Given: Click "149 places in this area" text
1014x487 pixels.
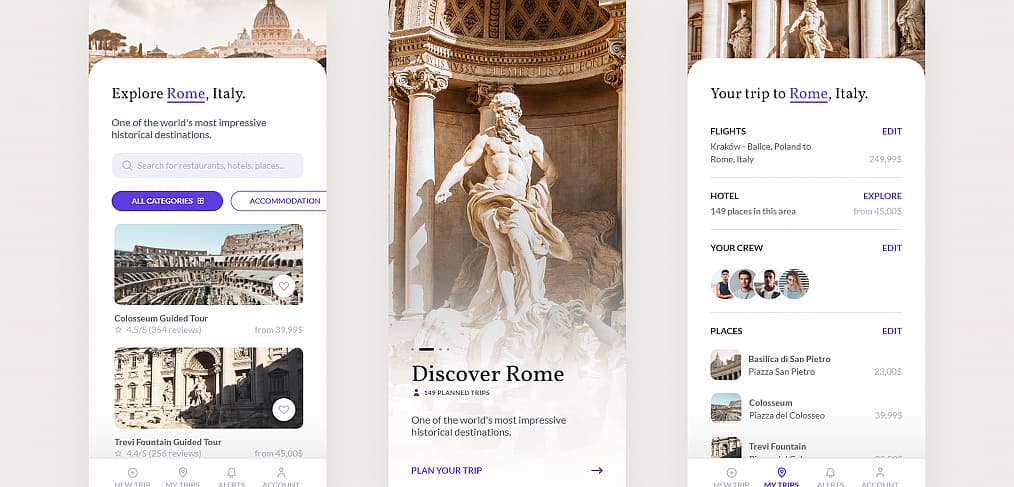Looking at the screenshot, I should [753, 211].
